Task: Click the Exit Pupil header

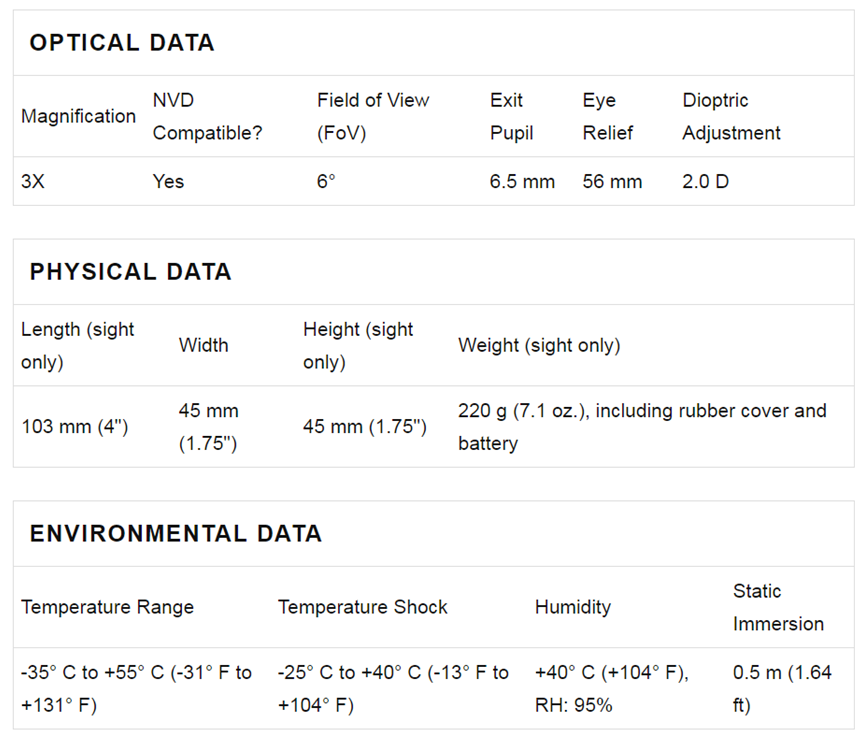Action: (511, 117)
